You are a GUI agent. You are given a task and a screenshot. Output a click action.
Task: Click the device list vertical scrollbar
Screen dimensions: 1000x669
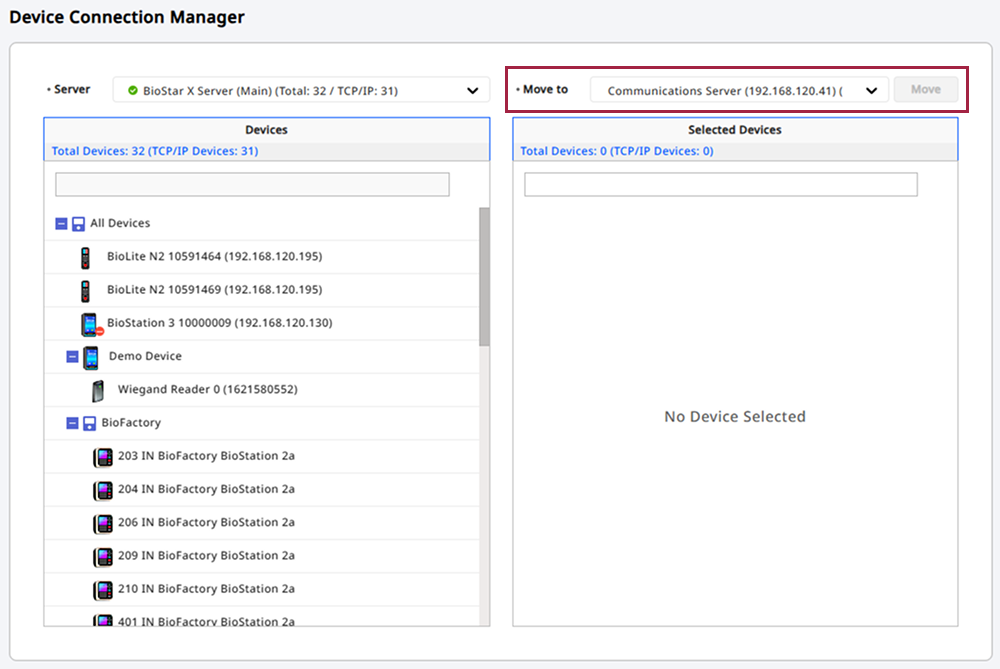click(x=484, y=277)
